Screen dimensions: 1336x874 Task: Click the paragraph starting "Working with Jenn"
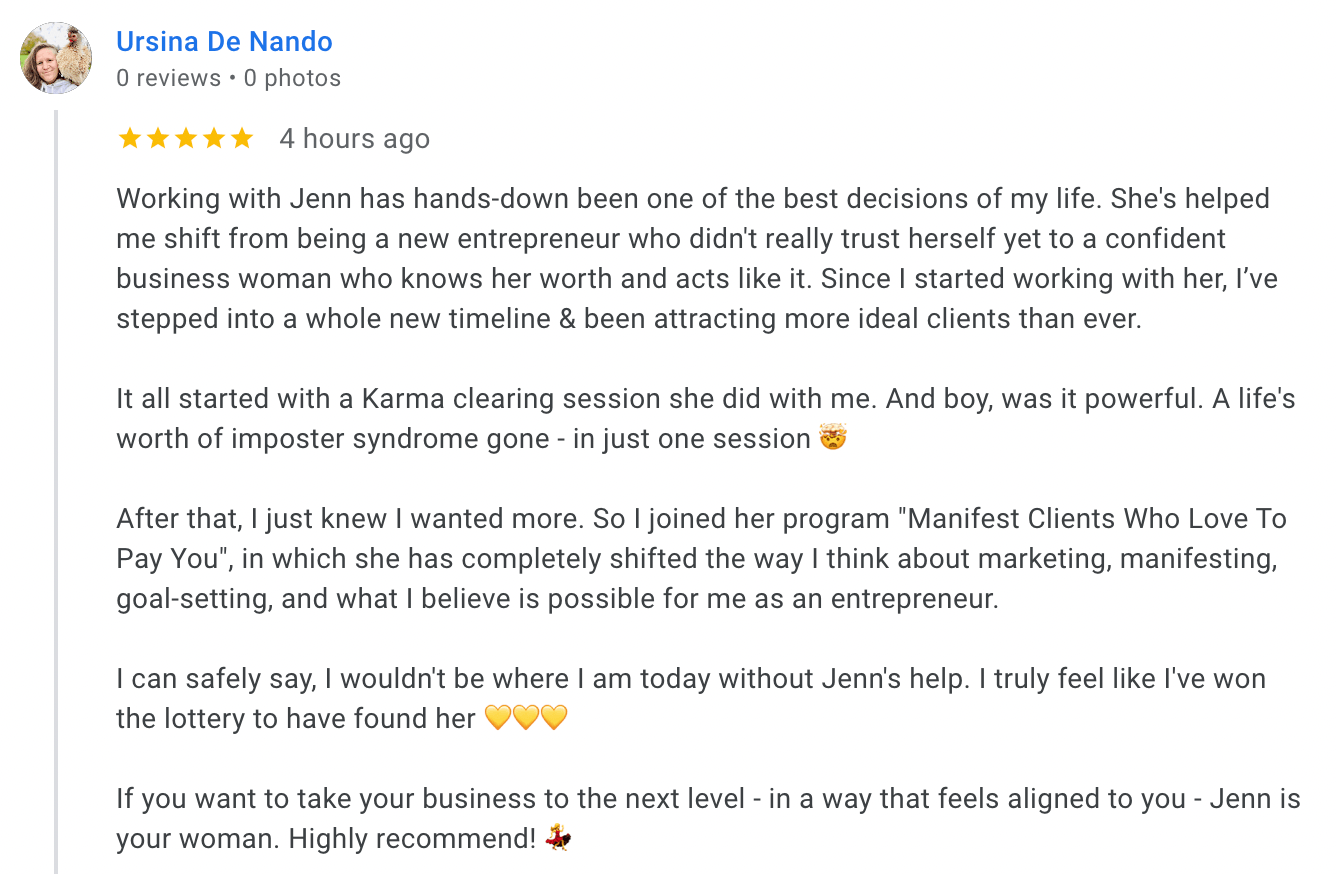(x=690, y=258)
